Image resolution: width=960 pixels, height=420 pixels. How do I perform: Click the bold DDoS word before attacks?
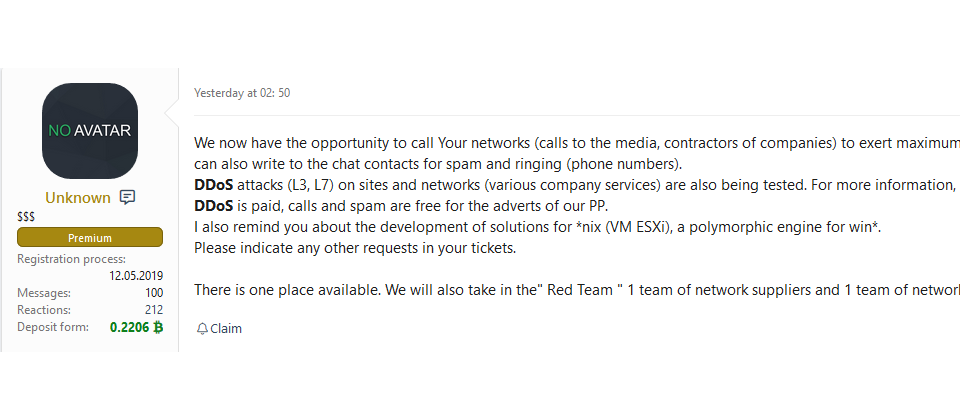pyautogui.click(x=214, y=185)
